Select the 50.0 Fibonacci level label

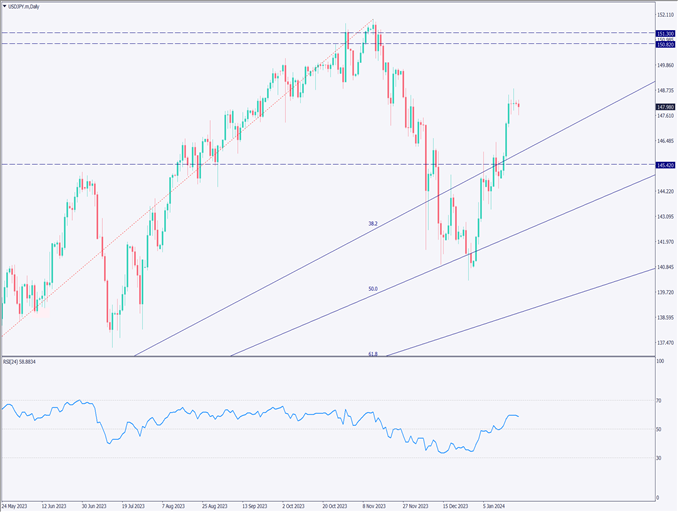[x=373, y=289]
